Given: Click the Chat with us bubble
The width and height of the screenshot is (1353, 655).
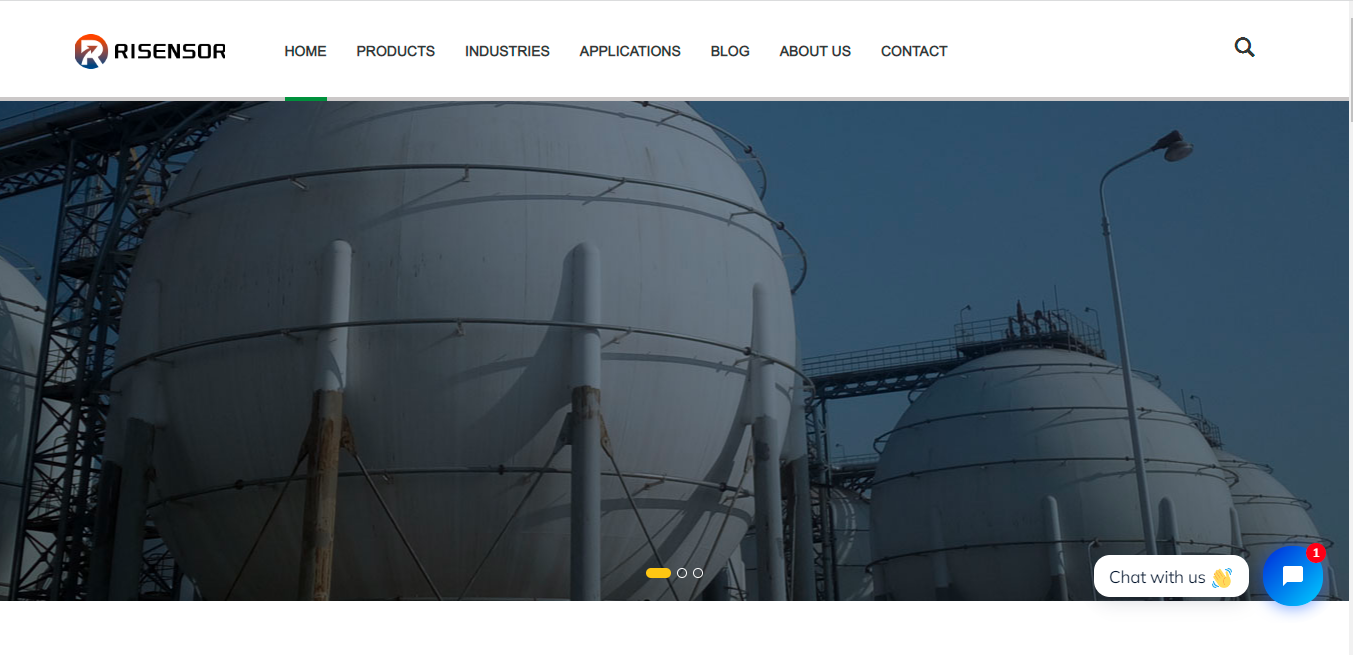Looking at the screenshot, I should pos(1171,577).
